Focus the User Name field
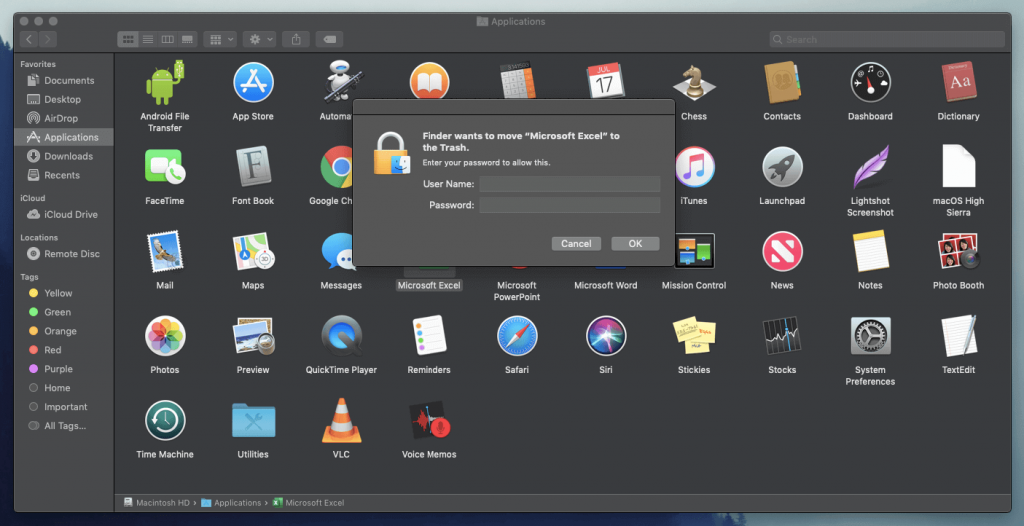 coord(569,184)
